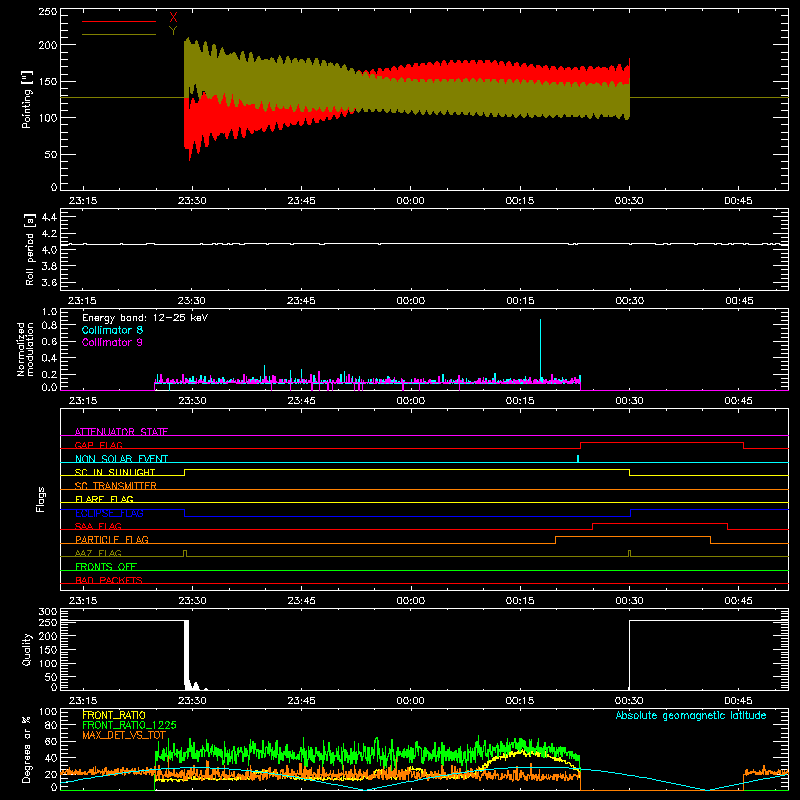Select the green FRONT_RATIO_1225 legend entry

pos(129,725)
